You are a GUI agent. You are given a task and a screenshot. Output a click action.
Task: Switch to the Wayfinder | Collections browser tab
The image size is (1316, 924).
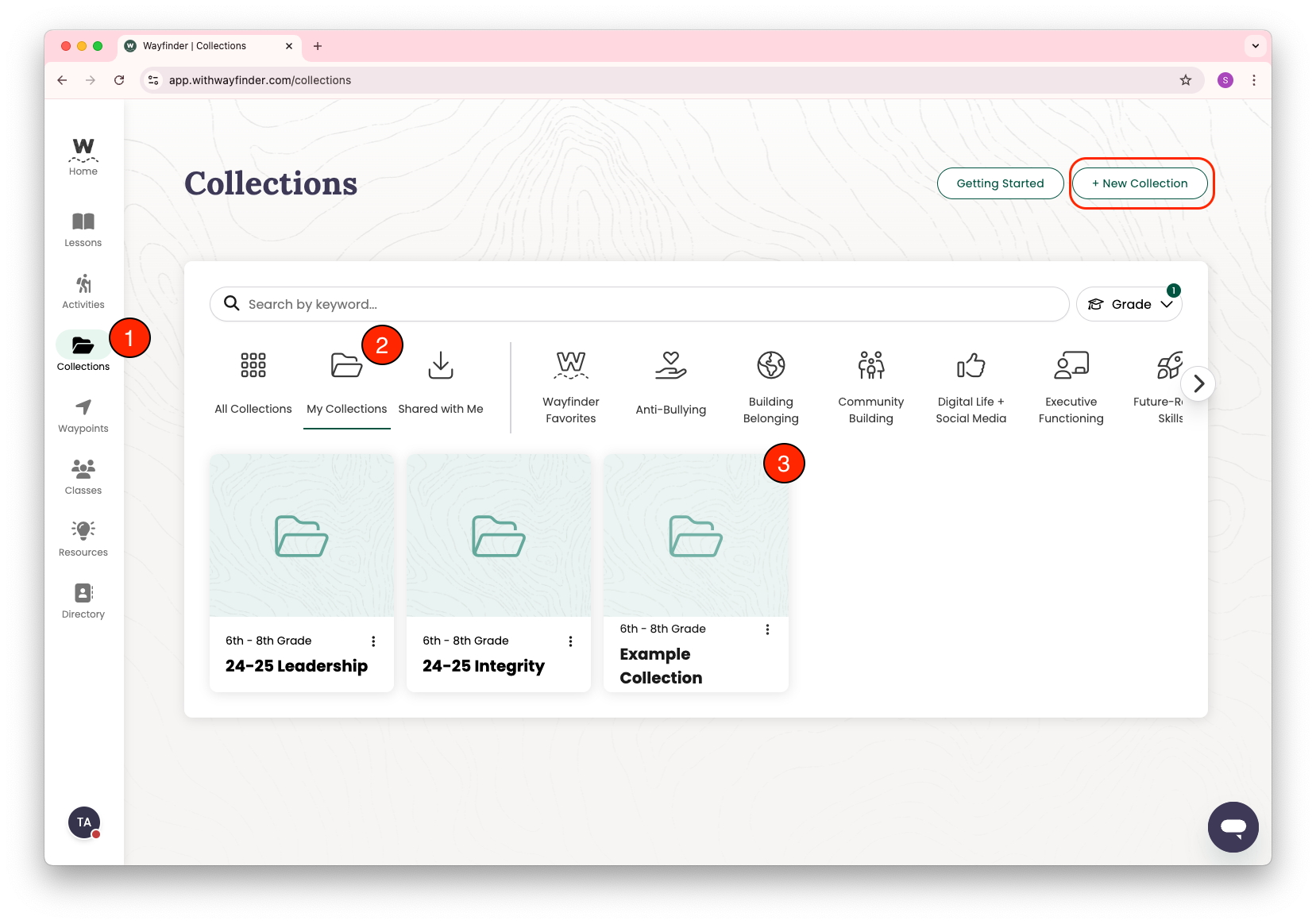[x=210, y=46]
